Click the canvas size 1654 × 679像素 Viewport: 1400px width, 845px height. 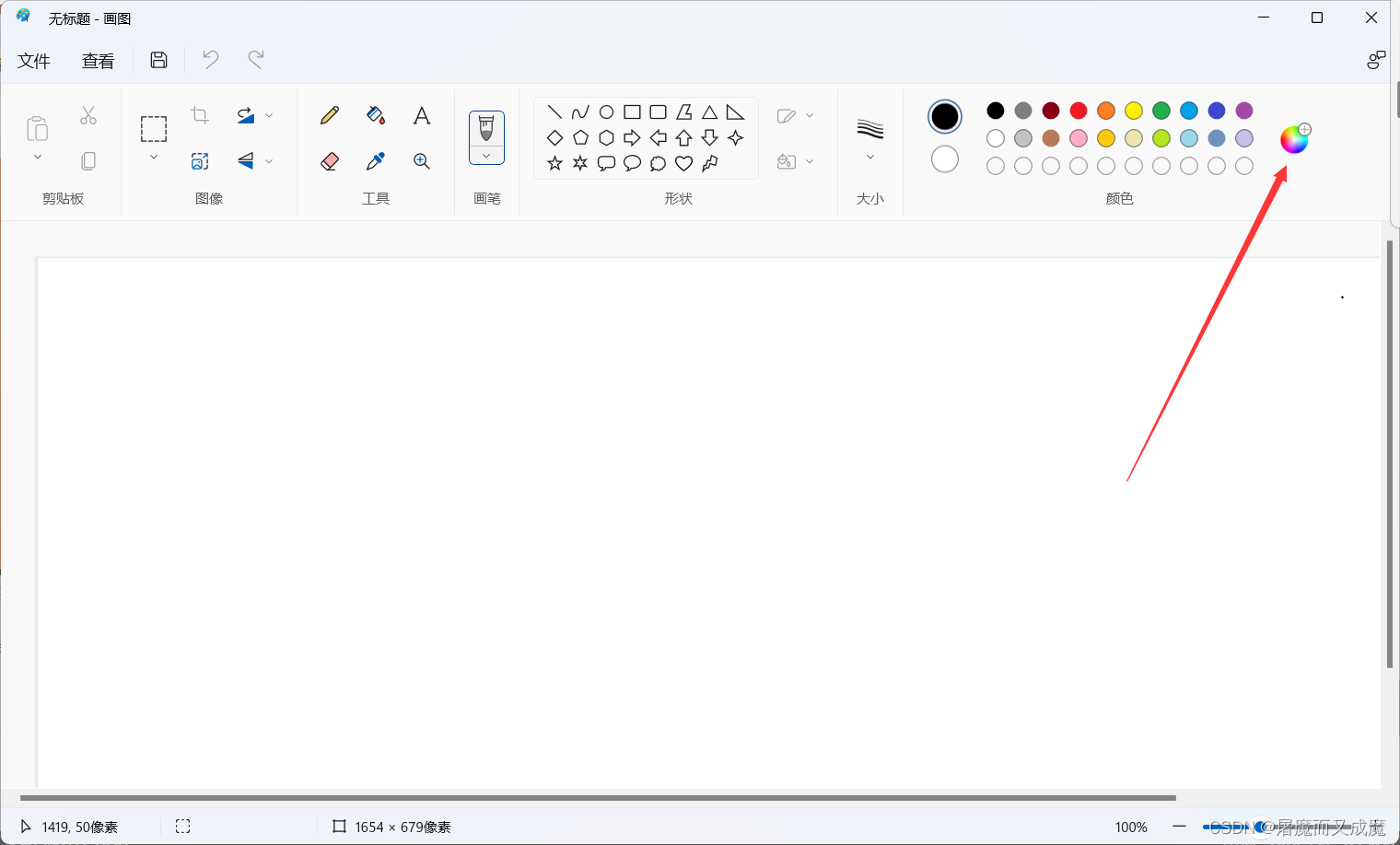point(402,827)
